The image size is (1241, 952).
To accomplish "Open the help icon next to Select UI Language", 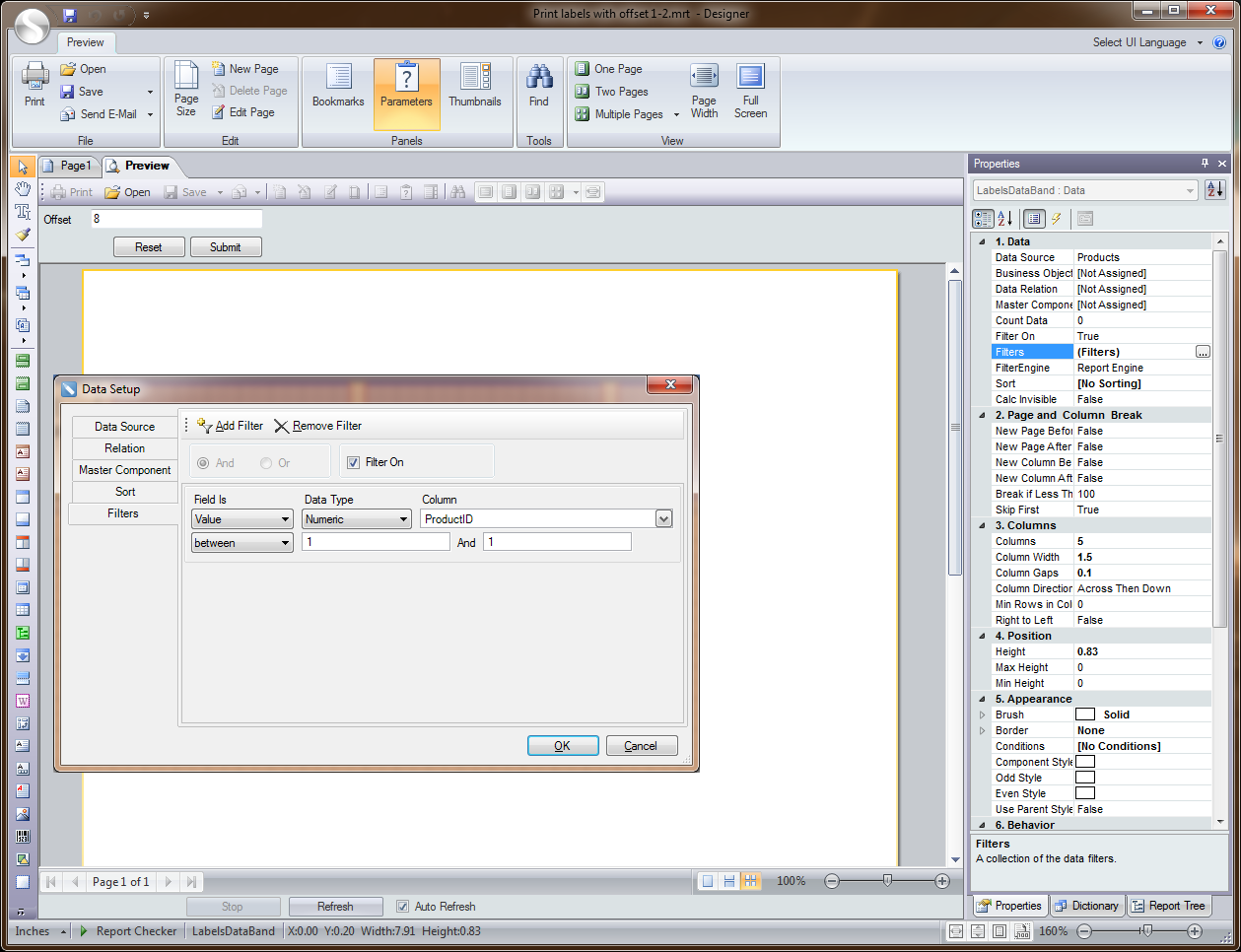I will [1219, 42].
